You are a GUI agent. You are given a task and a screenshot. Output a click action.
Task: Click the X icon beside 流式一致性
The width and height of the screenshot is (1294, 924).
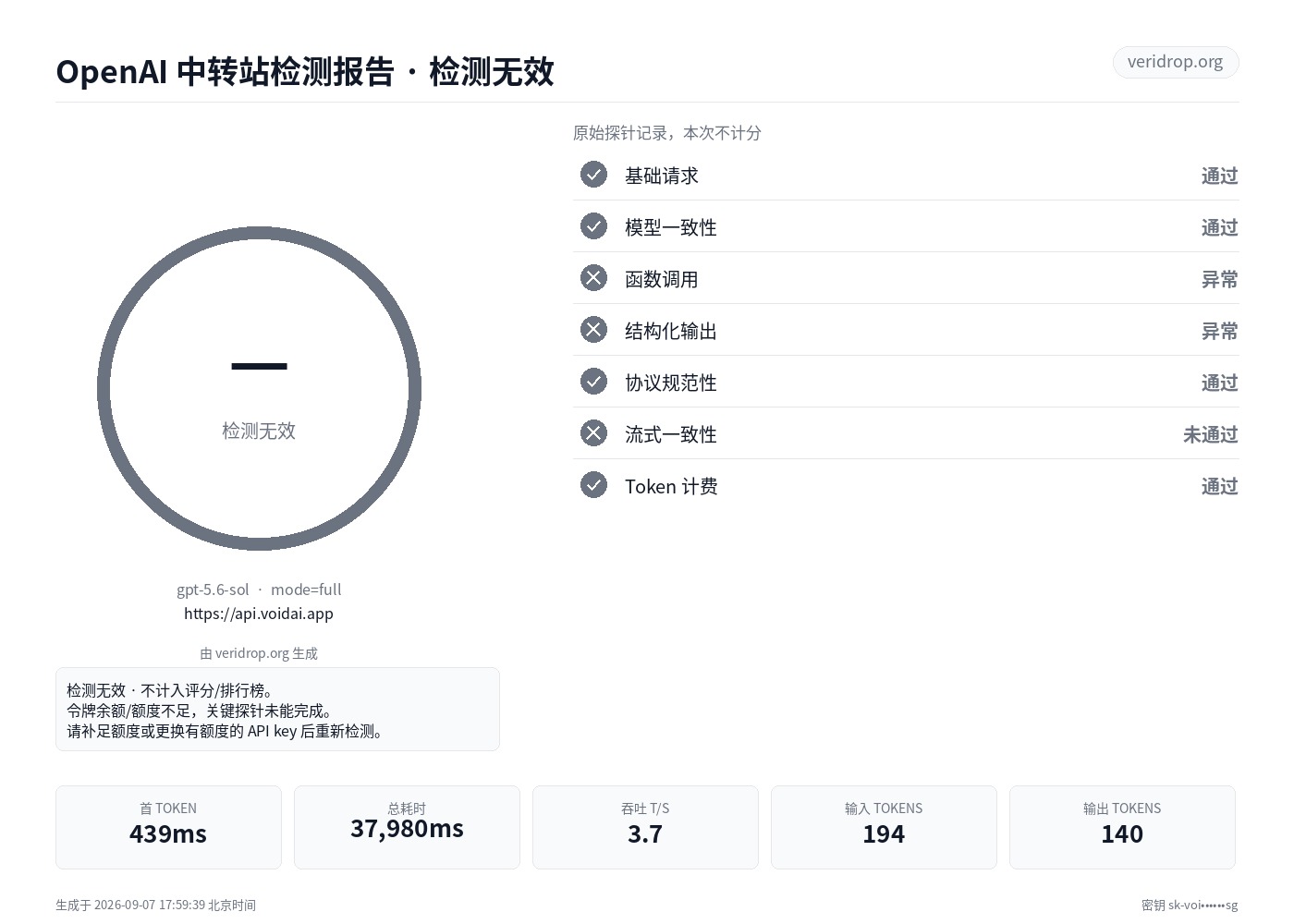593,433
